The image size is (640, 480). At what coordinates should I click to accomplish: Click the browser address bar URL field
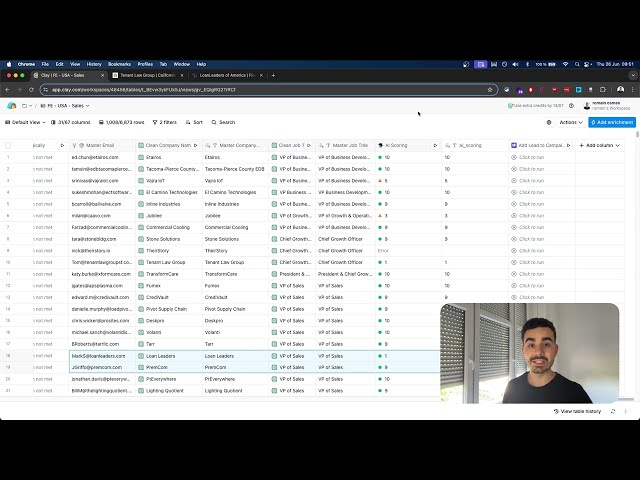[x=250, y=89]
